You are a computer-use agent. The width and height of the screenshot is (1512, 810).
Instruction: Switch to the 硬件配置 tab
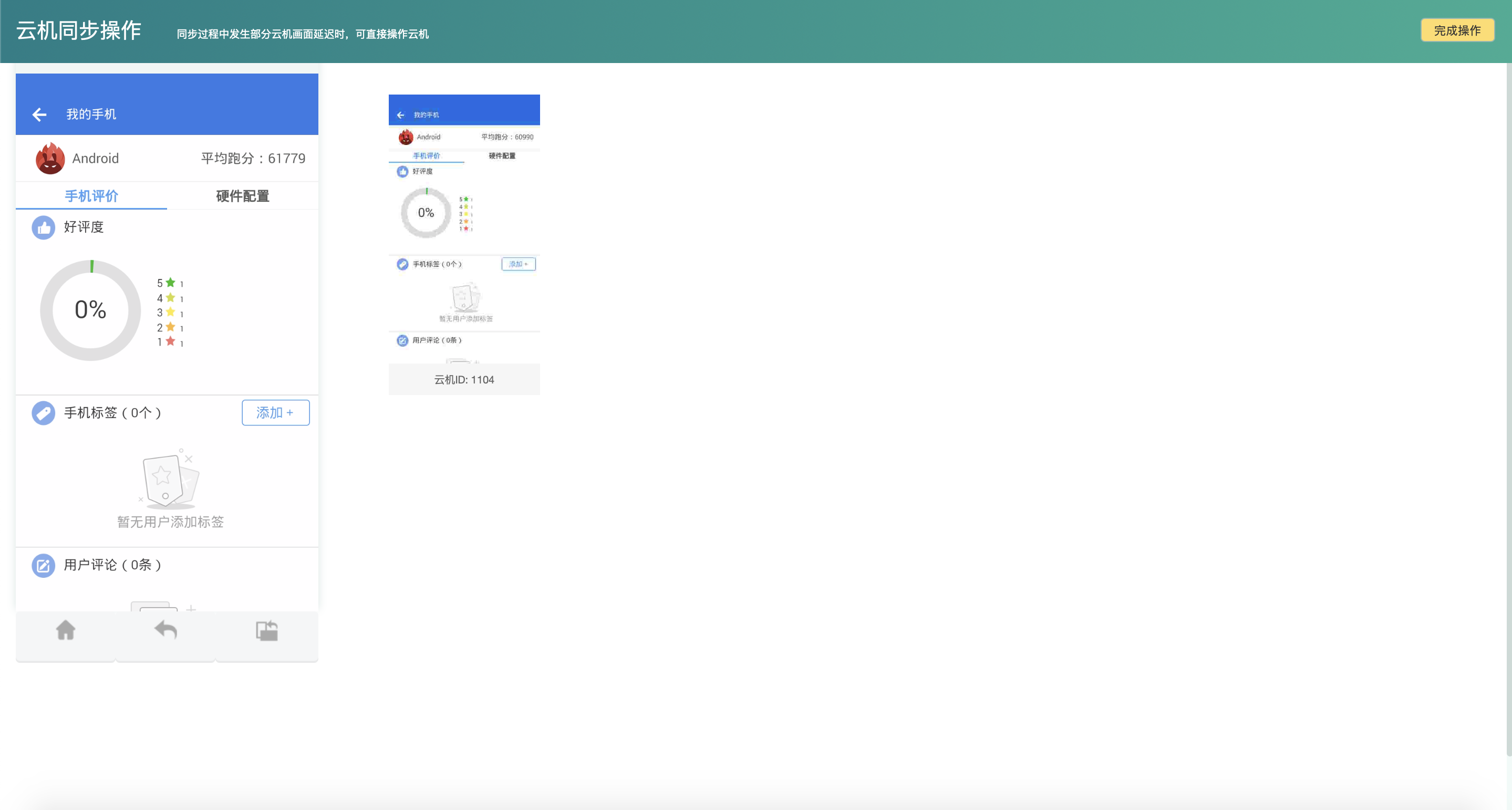pos(242,196)
